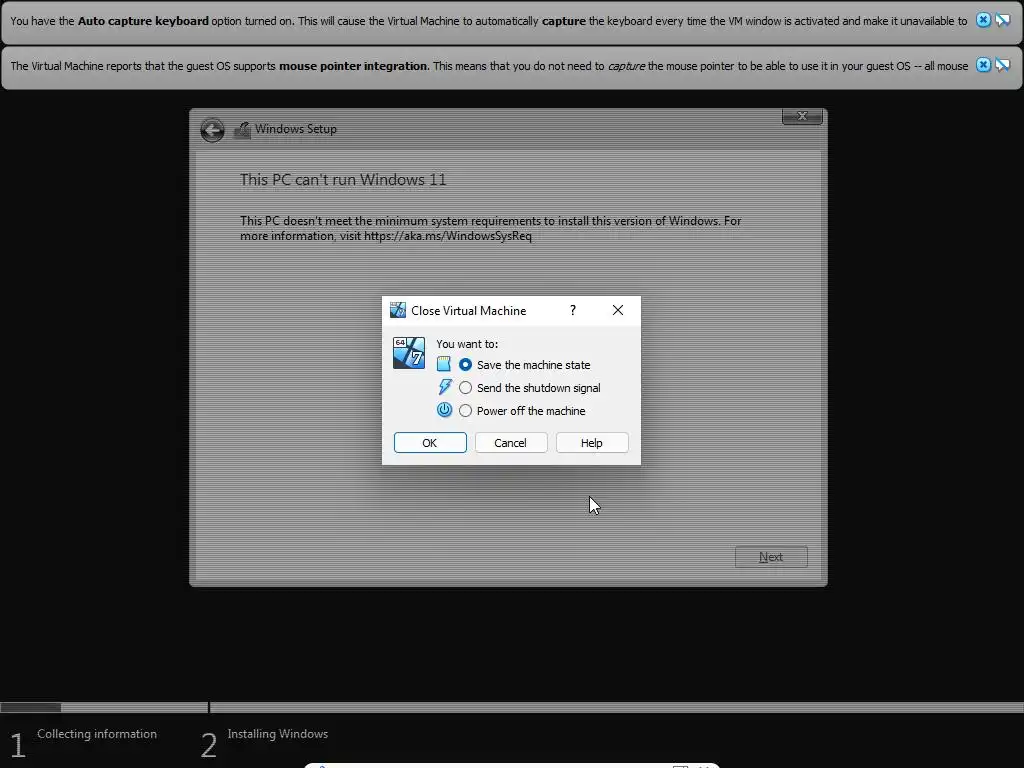Click the installation progress bar

[x=512, y=707]
